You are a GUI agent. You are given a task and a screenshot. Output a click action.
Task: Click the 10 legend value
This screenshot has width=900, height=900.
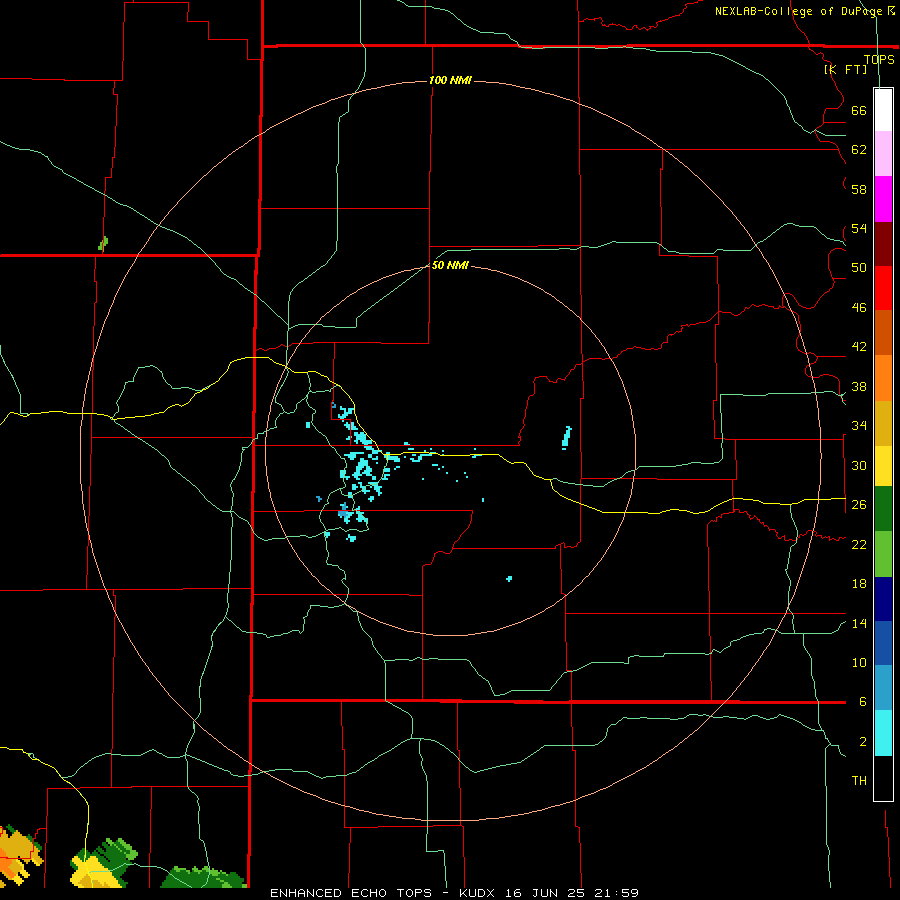[x=859, y=662]
